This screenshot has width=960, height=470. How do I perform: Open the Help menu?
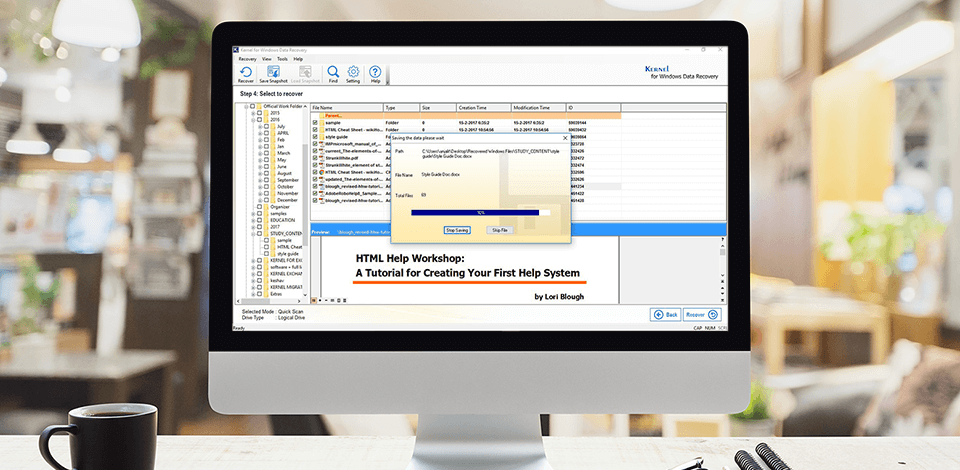(298, 59)
